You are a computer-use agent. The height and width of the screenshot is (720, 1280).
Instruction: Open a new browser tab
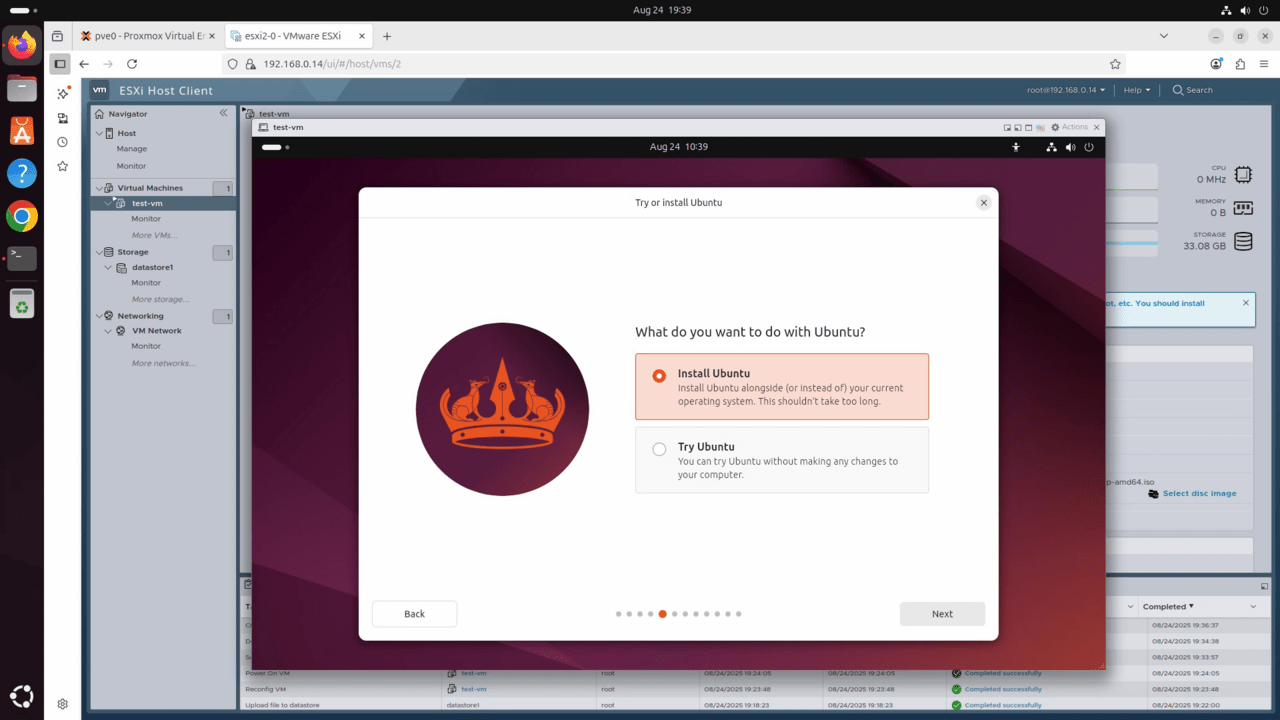pyautogui.click(x=387, y=36)
